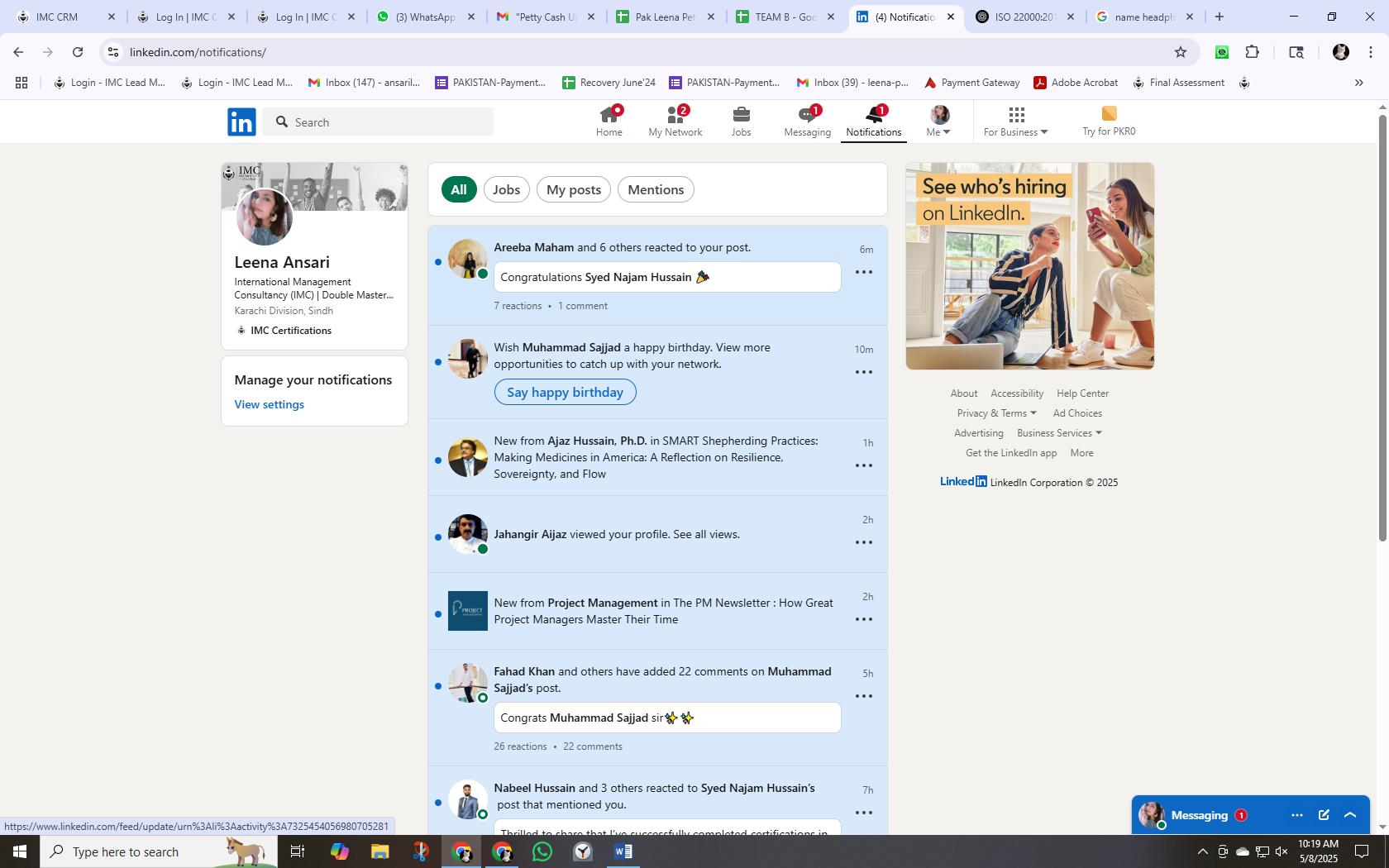Open the Congratulations Syed Najam Hussain post
This screenshot has height=868, width=1389.
[x=667, y=277]
